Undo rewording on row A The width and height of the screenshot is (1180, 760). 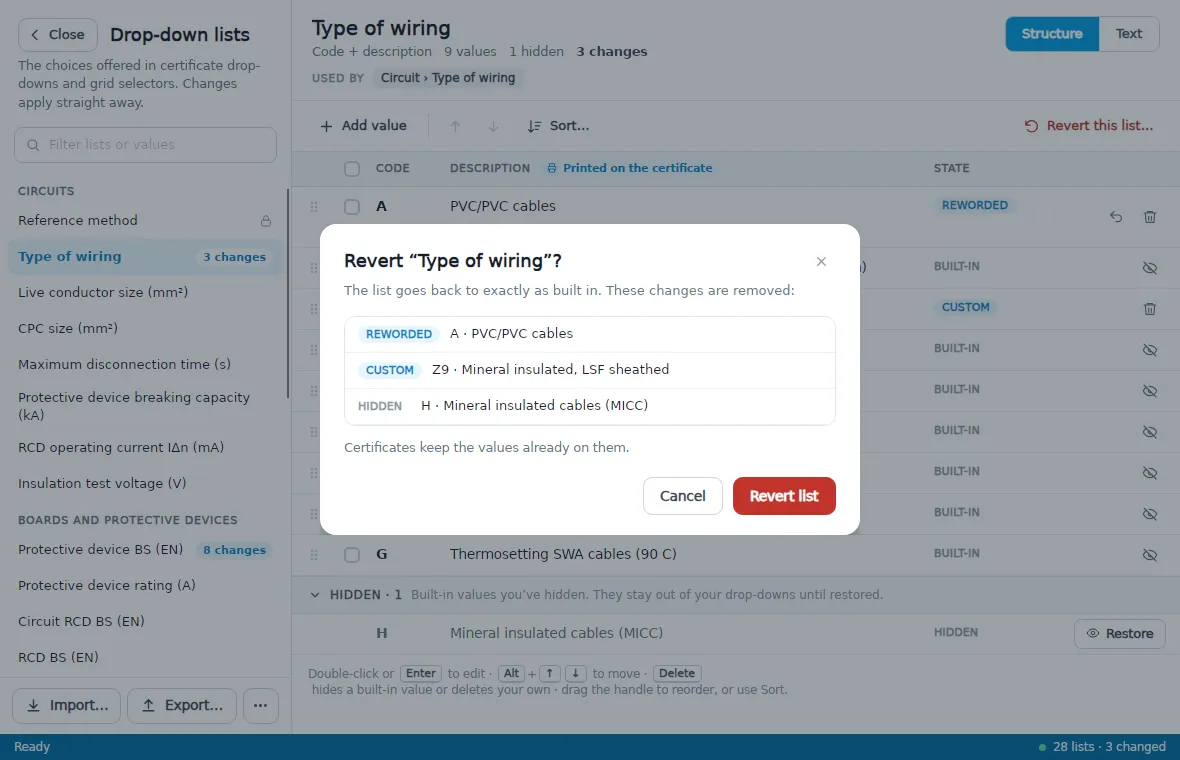(1115, 217)
